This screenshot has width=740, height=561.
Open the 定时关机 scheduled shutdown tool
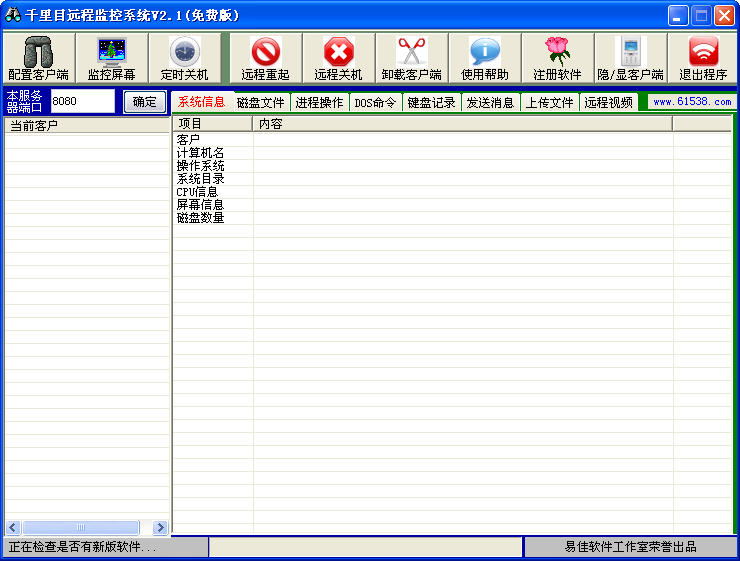click(x=184, y=59)
